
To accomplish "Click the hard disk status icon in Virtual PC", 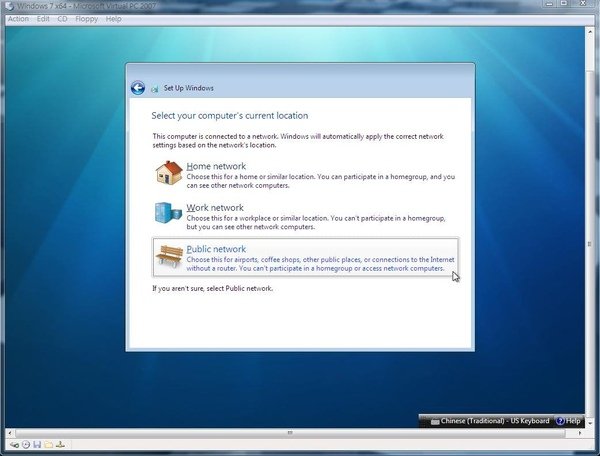I will [x=15, y=445].
